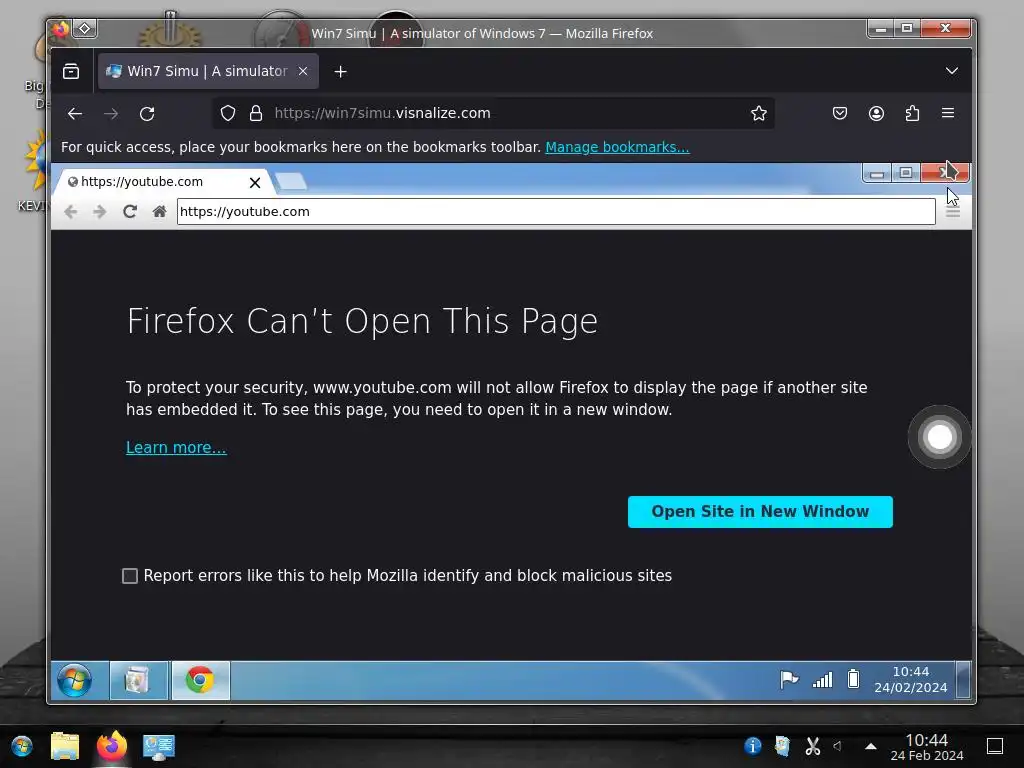This screenshot has width=1024, height=768.
Task: Open network signal icon in simulated tray
Action: [822, 680]
